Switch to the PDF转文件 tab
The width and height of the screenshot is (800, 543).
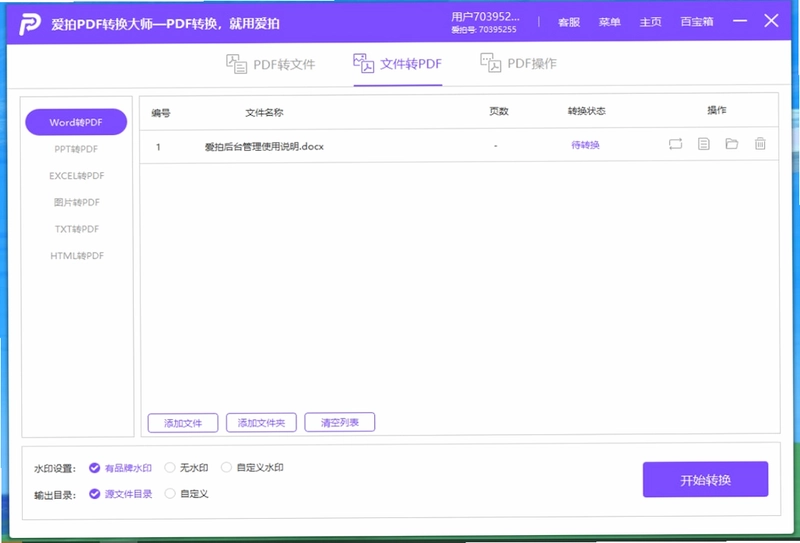(x=271, y=64)
